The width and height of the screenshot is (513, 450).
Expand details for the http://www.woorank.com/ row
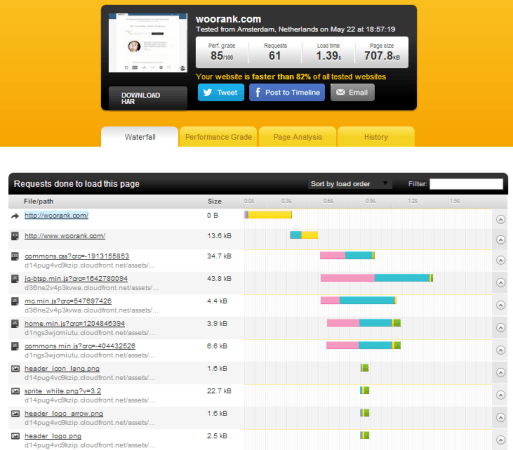[500, 240]
